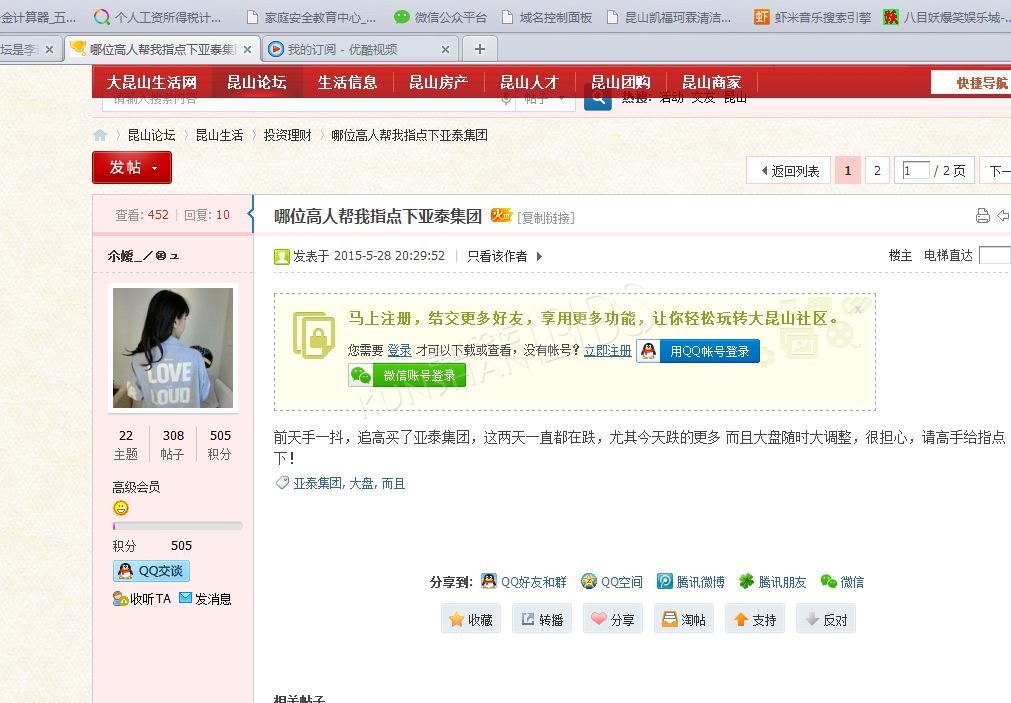Click the author's 积分 progress bar
The width and height of the screenshot is (1011, 703).
coord(177,526)
